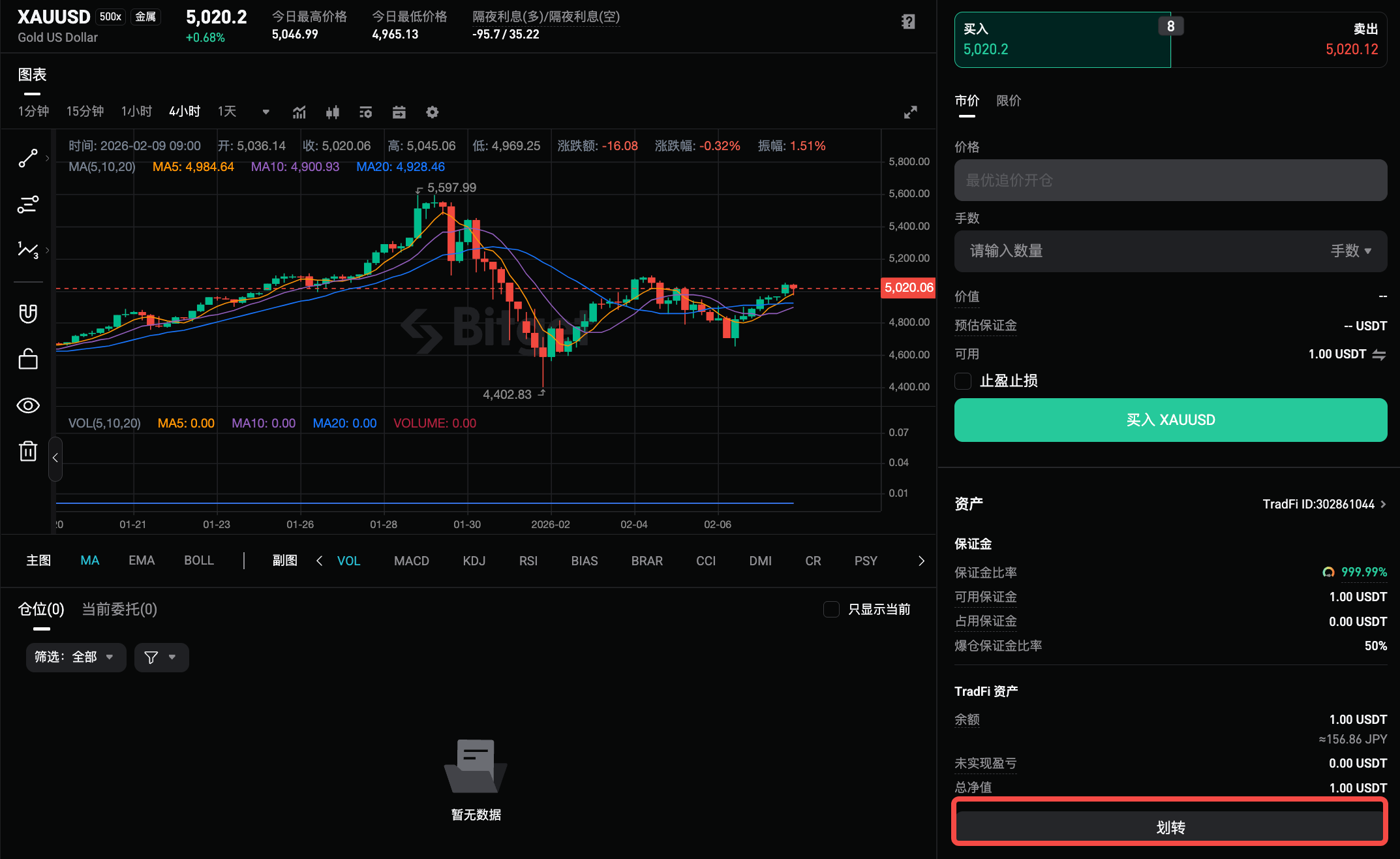Open the technical indicators icon

pyautogui.click(x=299, y=112)
